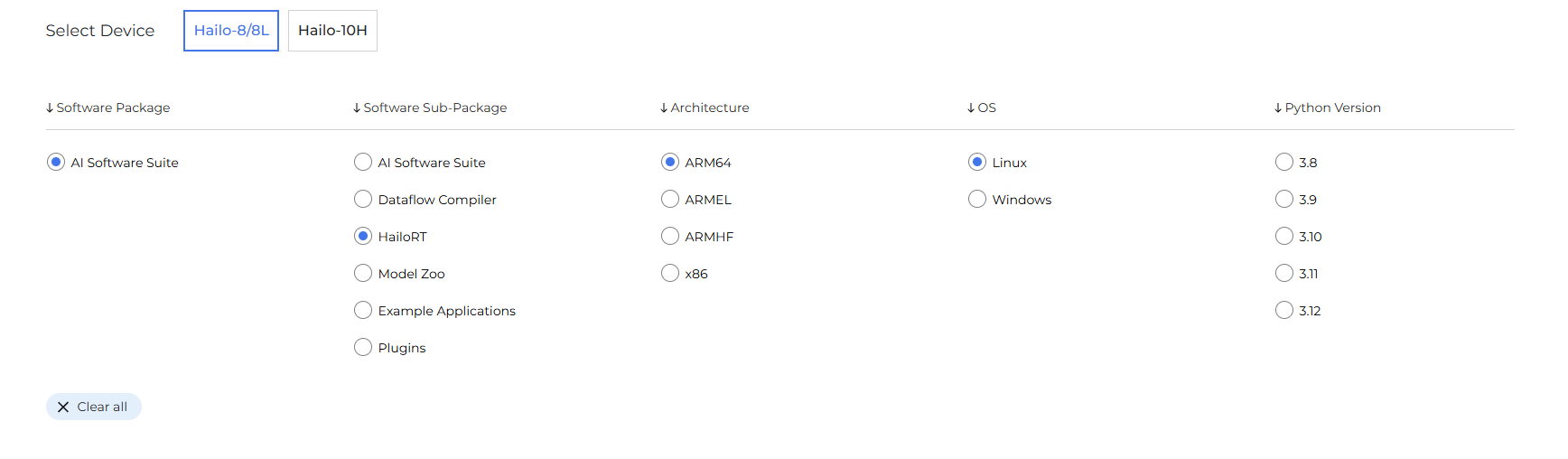1568x459 pixels.
Task: Select the Hailo-8/8L device tab
Action: tap(231, 31)
